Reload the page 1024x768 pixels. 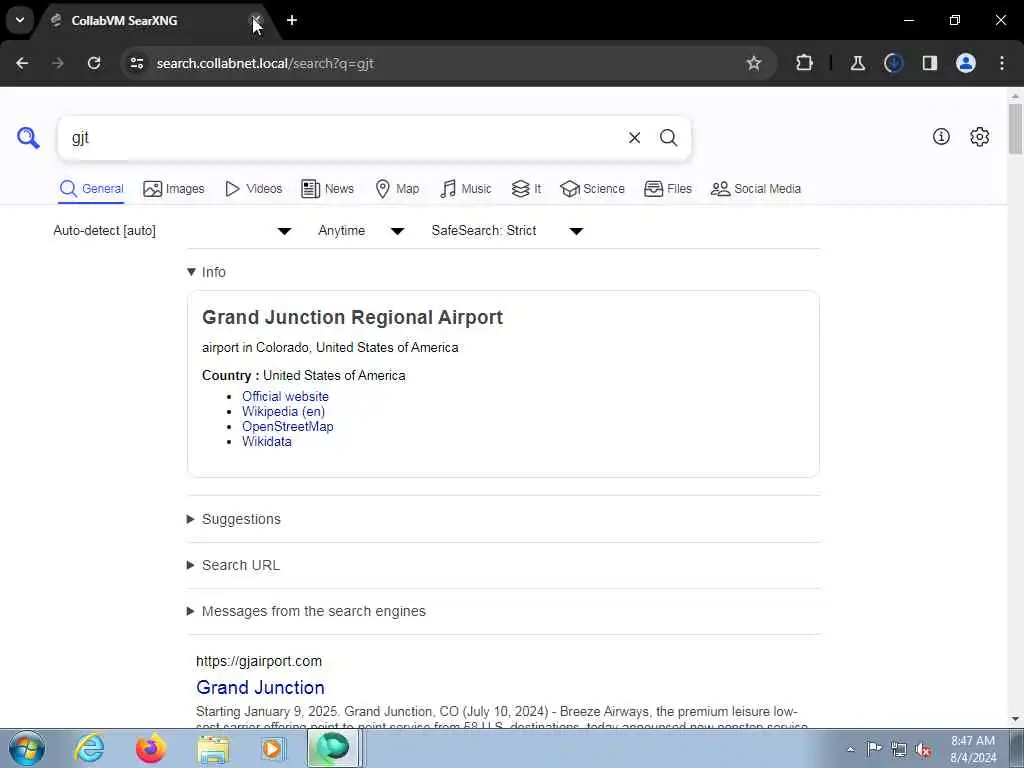pos(94,63)
